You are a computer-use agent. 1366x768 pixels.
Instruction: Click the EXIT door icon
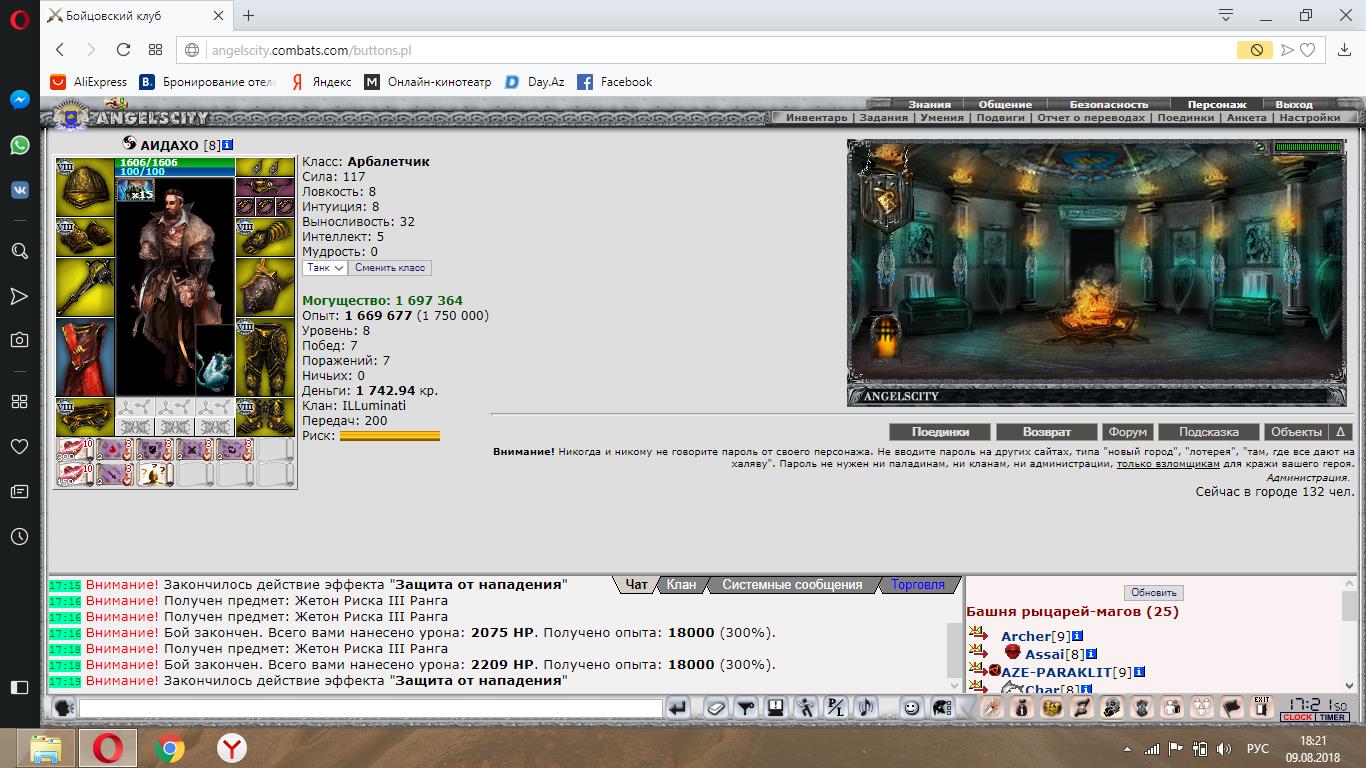[1262, 708]
